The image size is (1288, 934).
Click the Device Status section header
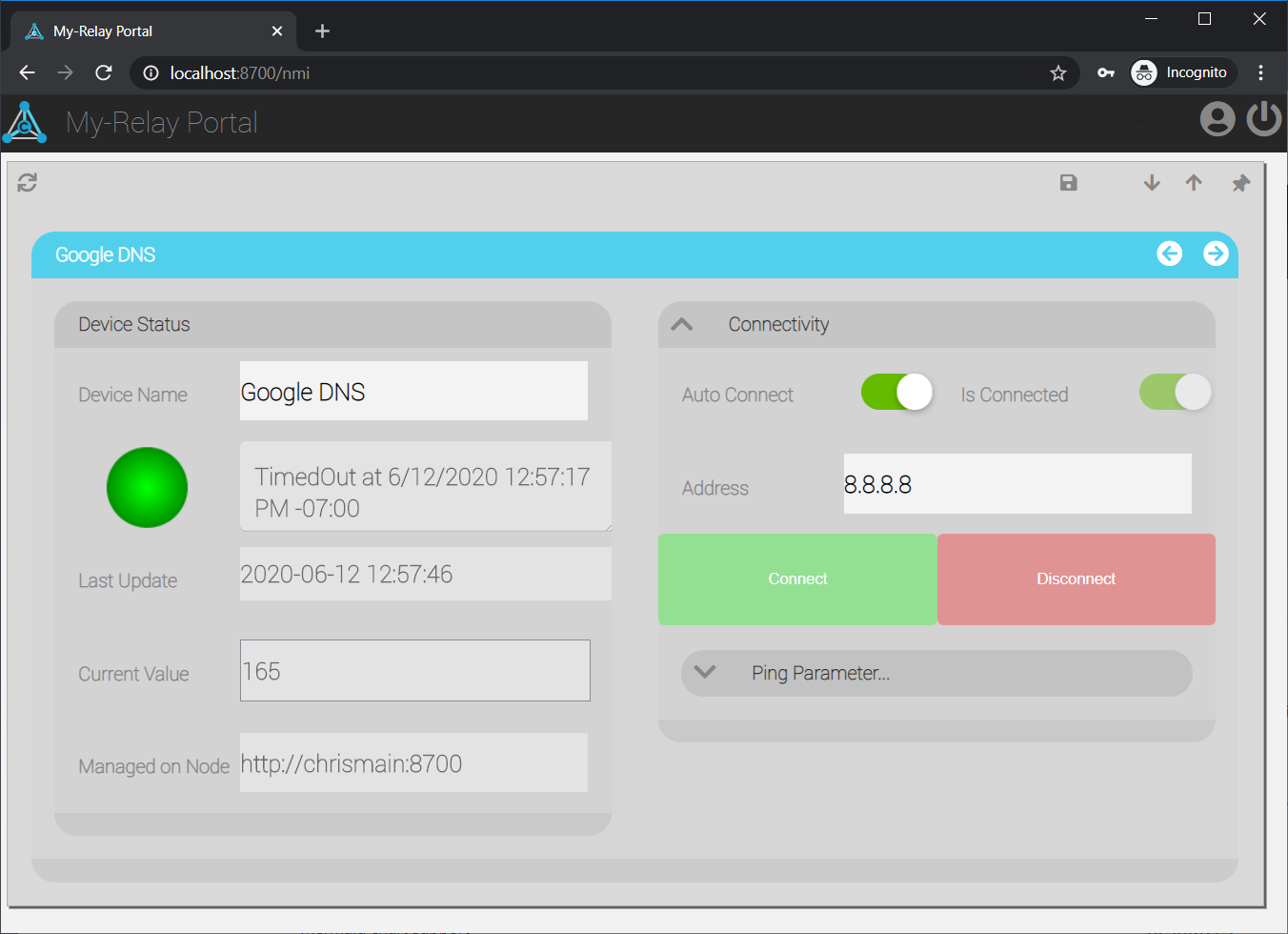pyautogui.click(x=332, y=324)
